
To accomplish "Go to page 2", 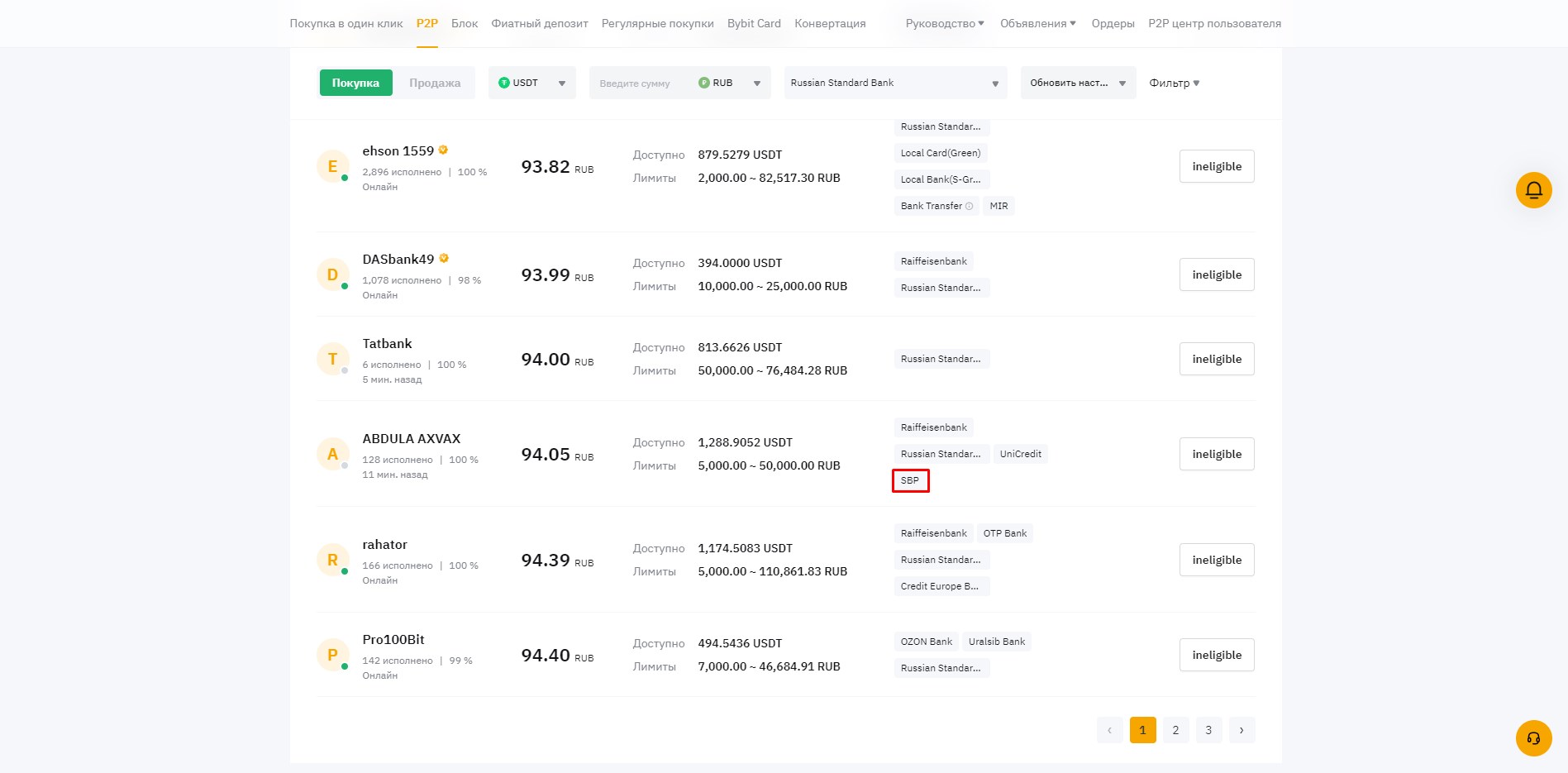I will [1175, 730].
